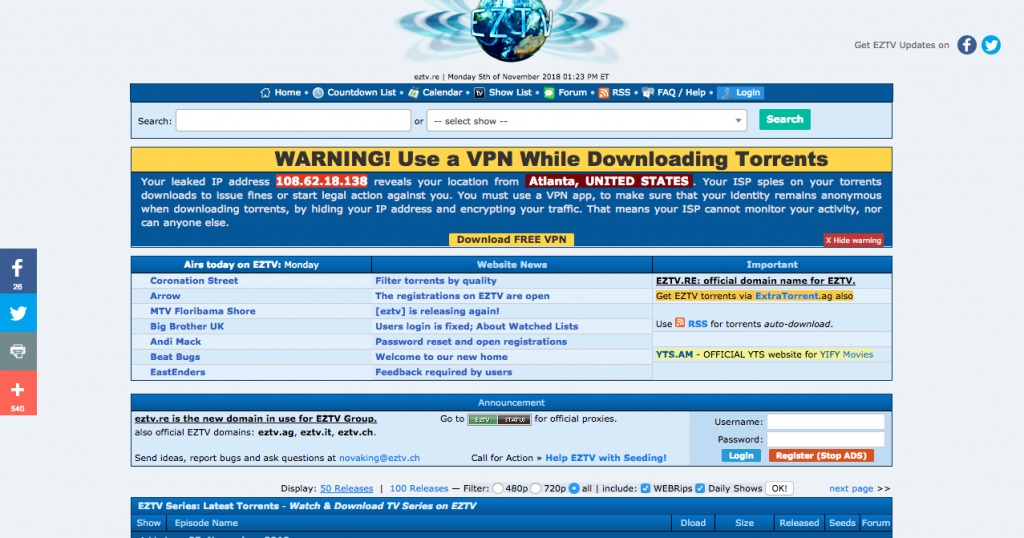The width and height of the screenshot is (1024, 538).
Task: Open the EastEnders show link
Action: [x=178, y=372]
